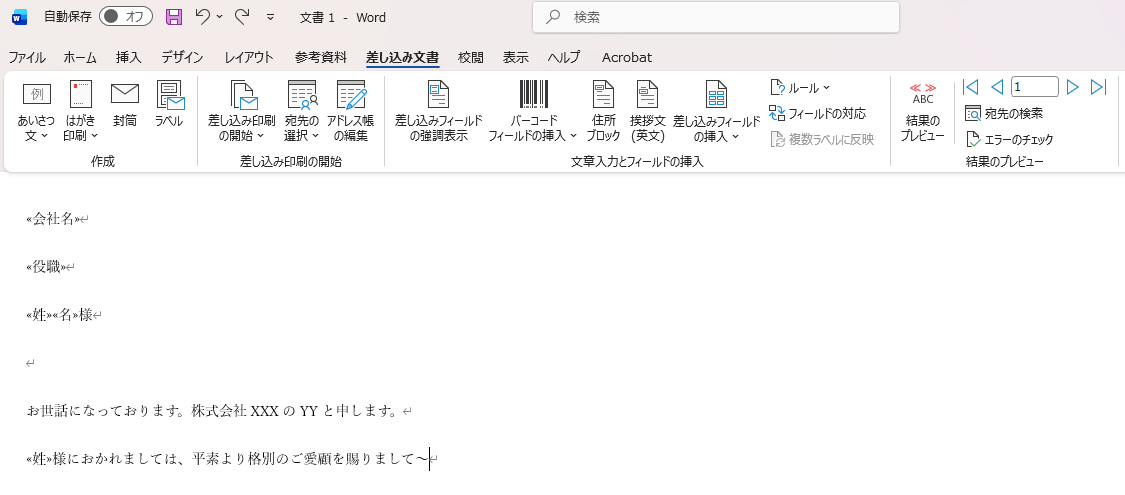This screenshot has width=1125, height=495.
Task: Switch to the ホーム tab
Action: click(x=80, y=57)
